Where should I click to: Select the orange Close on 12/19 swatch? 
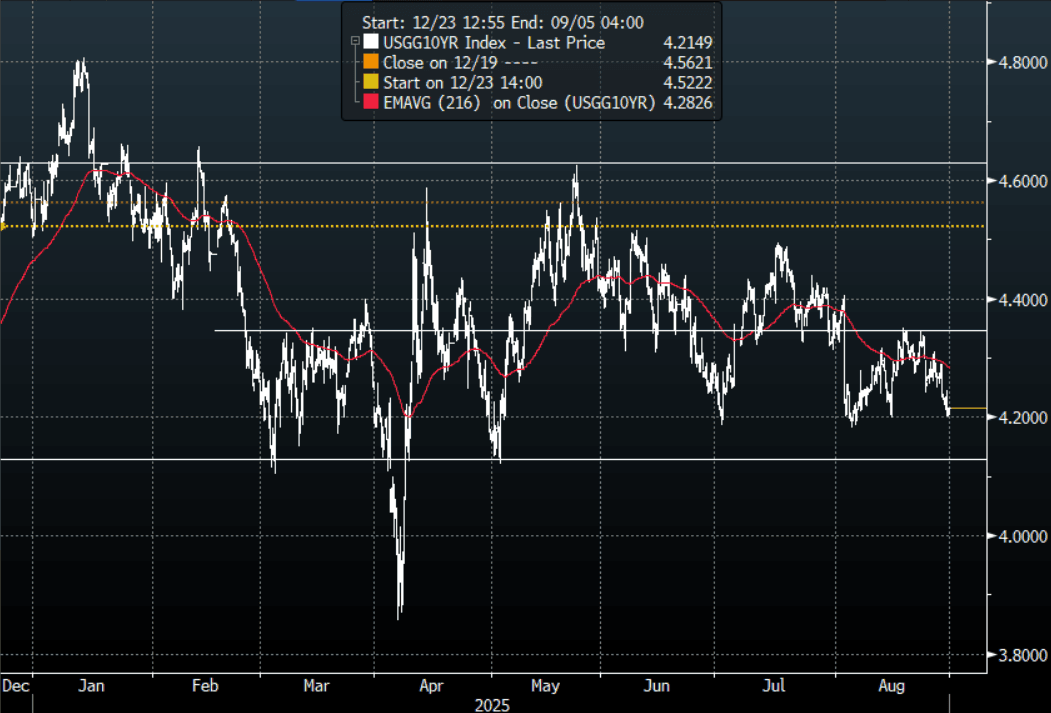(x=372, y=63)
